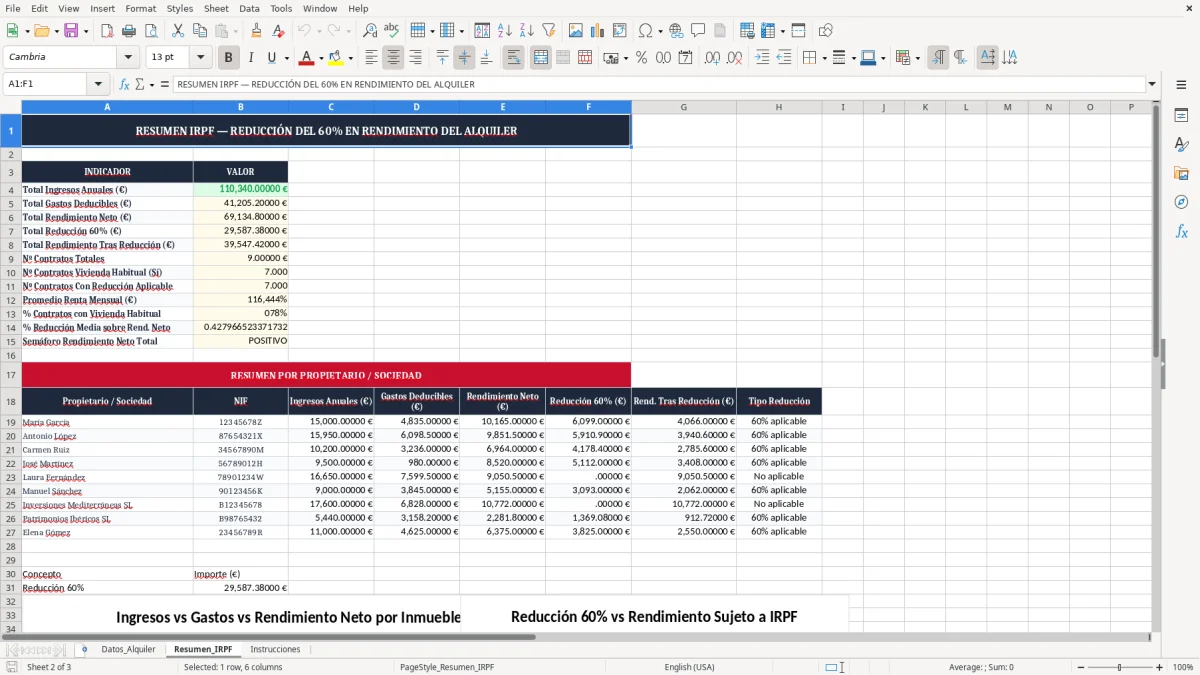Click the zoom in plus button
Screen dimensions: 1200x675
1159,667
